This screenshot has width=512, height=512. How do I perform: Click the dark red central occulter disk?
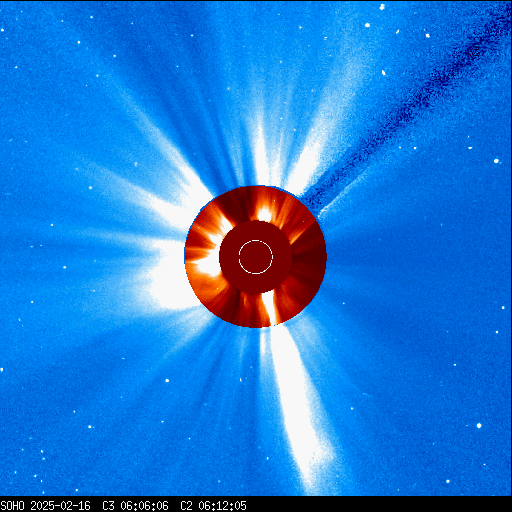tap(256, 257)
